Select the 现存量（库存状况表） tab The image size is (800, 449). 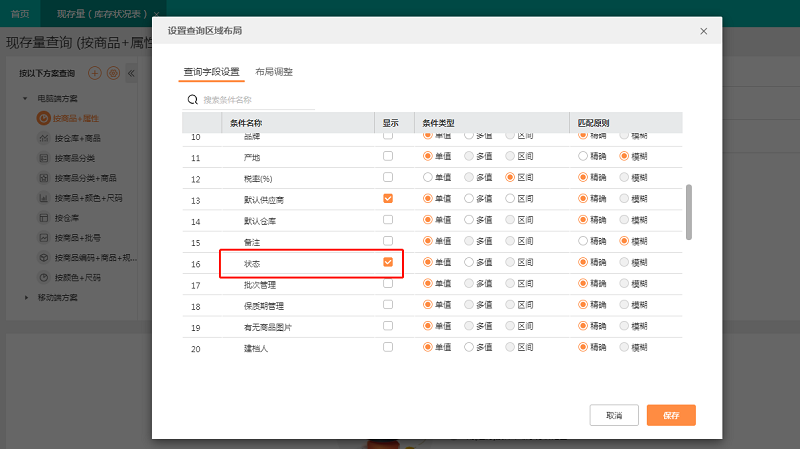tap(102, 14)
